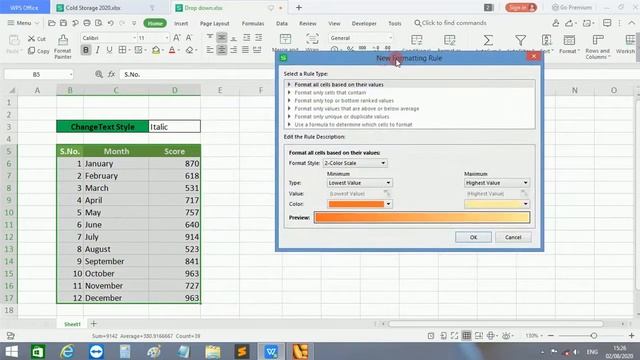This screenshot has width=640, height=360.
Task: Select rule 'Use a formula to determine which cells to format'
Action: pos(409,124)
